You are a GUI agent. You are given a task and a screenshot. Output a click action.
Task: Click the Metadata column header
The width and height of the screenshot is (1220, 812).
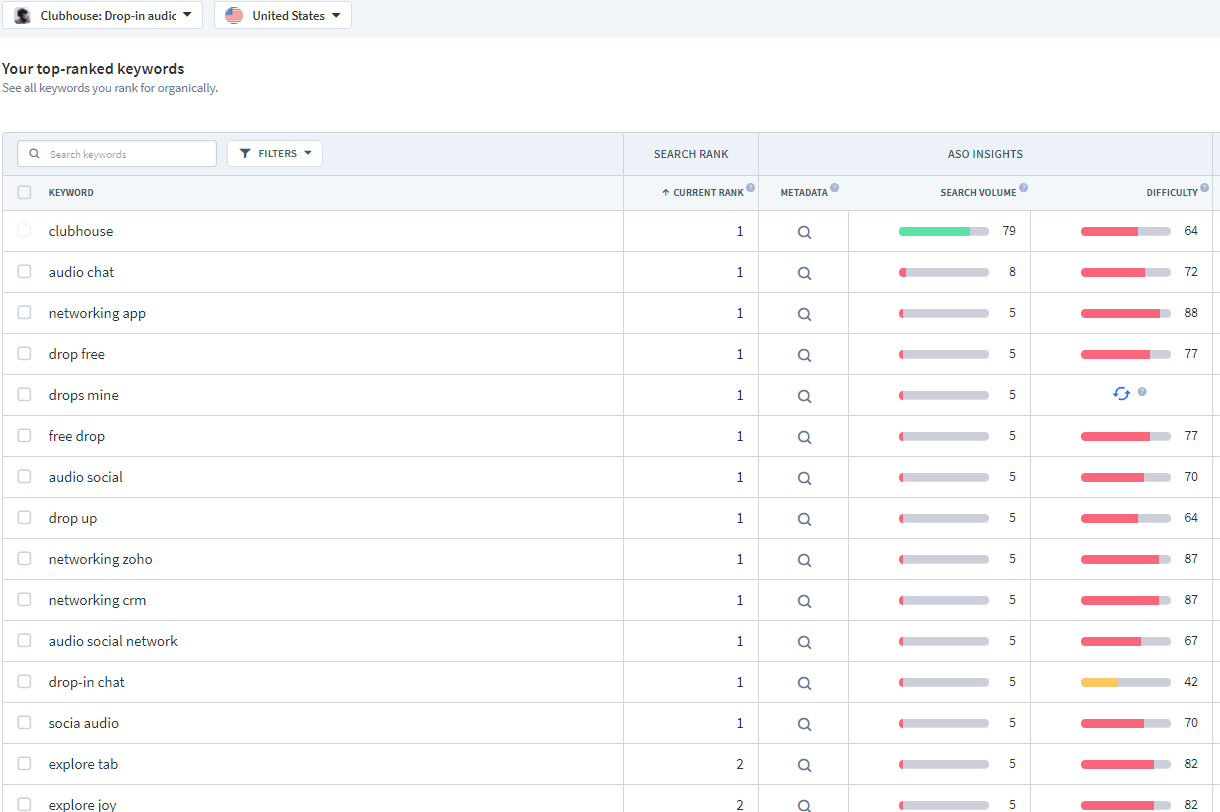[x=804, y=193]
